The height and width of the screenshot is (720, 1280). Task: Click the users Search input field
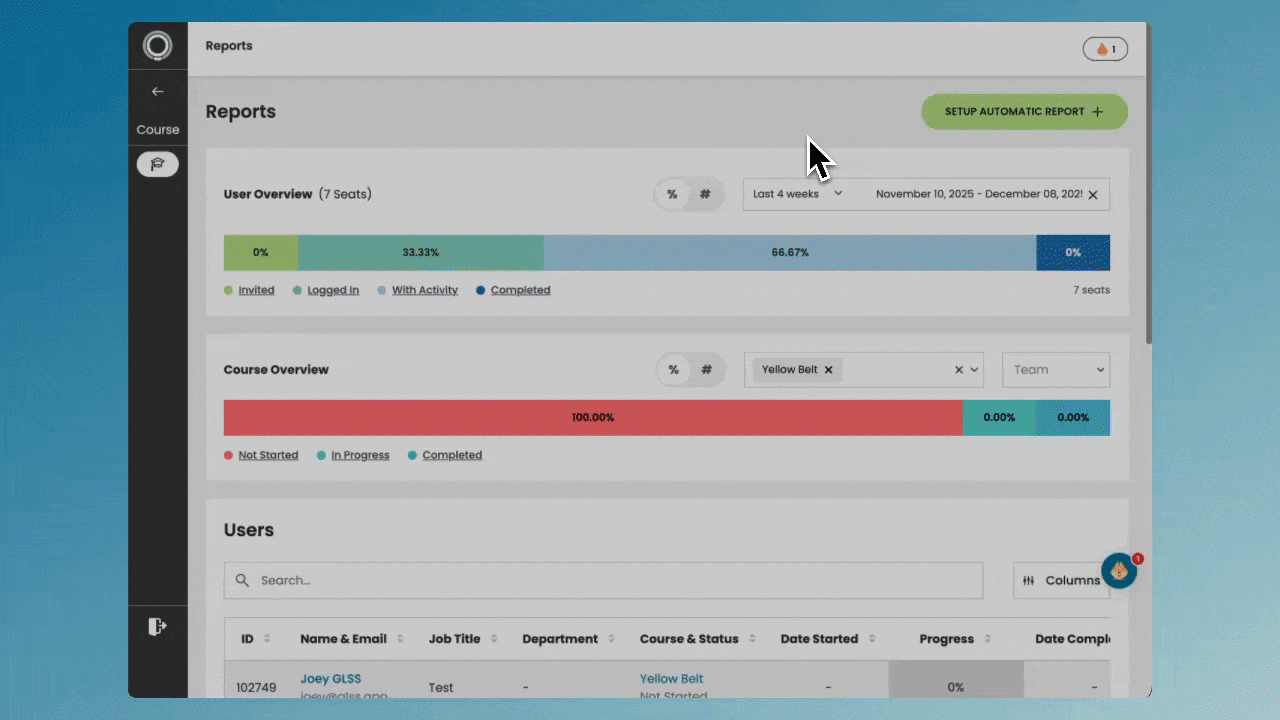pos(603,580)
